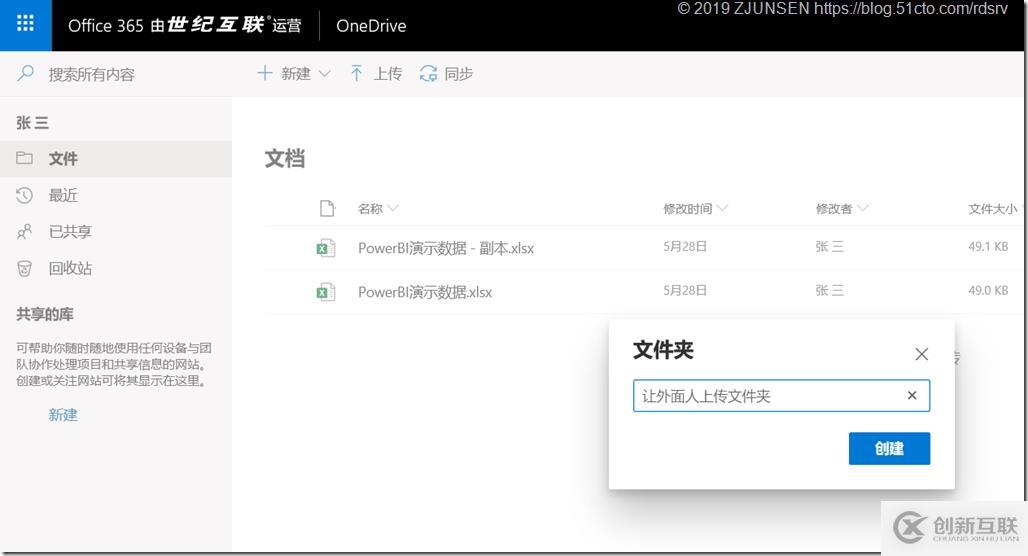1028x556 pixels.
Task: Click the 共享的库 section heading
Action: (x=45, y=314)
